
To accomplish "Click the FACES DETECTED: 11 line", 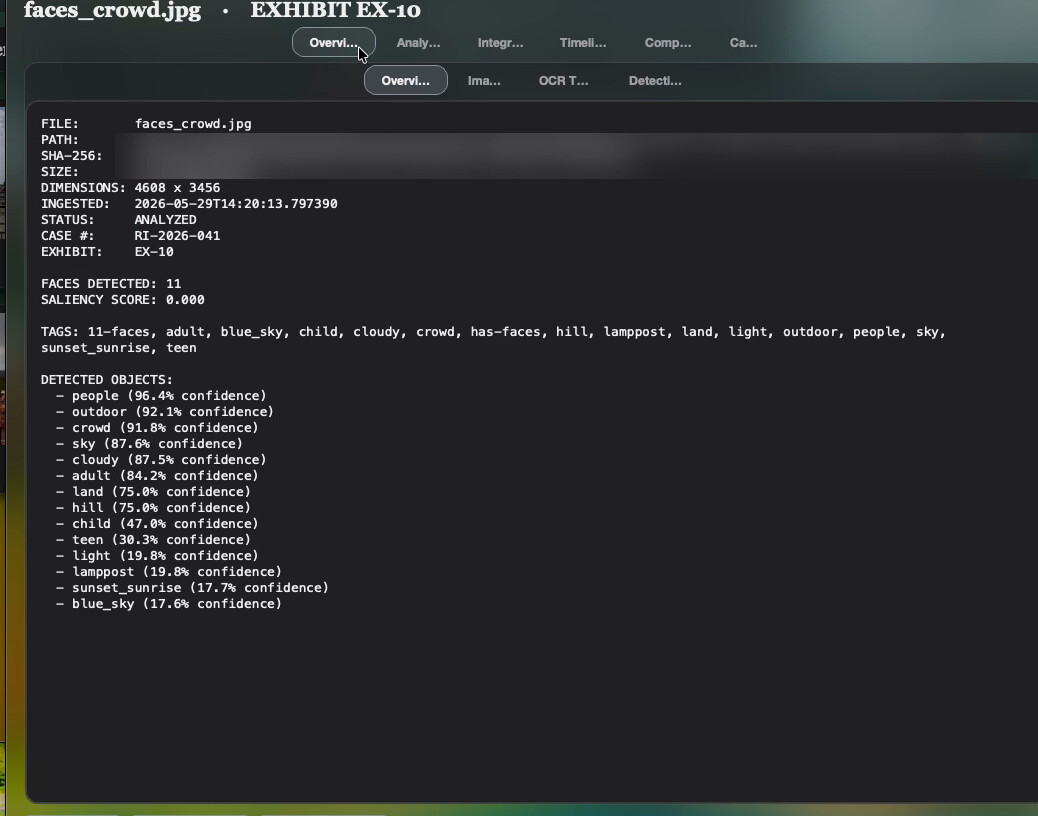I will click(x=111, y=284).
